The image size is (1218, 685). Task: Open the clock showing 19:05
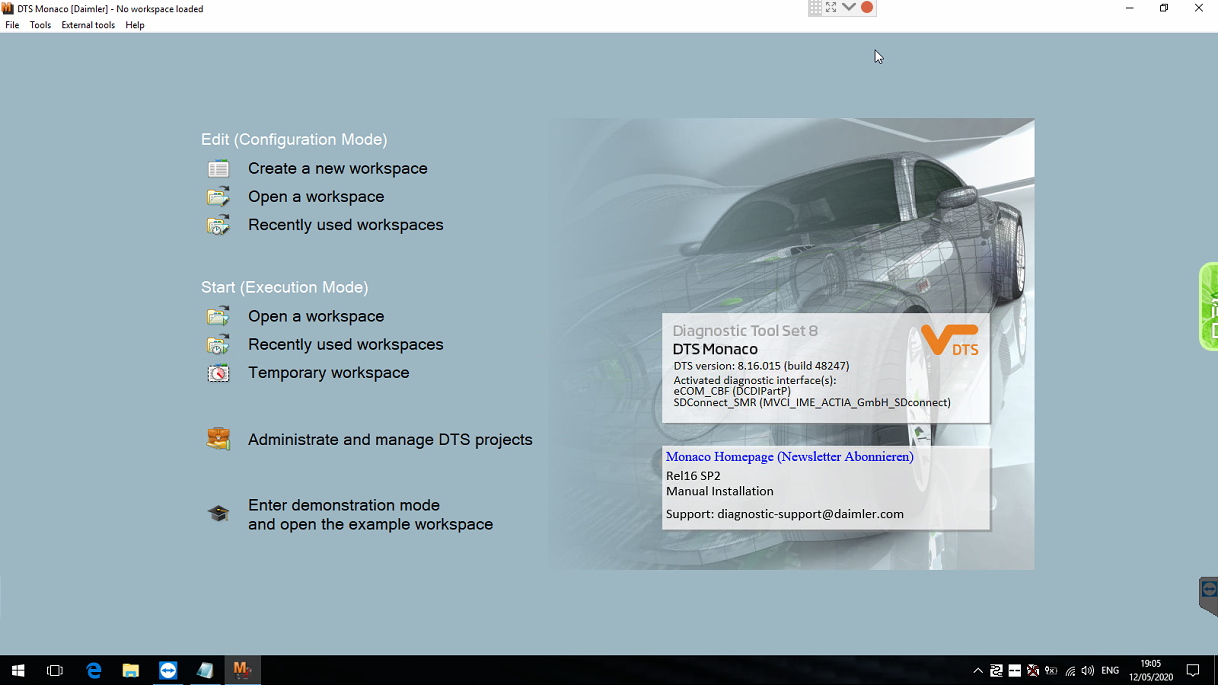pos(1151,670)
